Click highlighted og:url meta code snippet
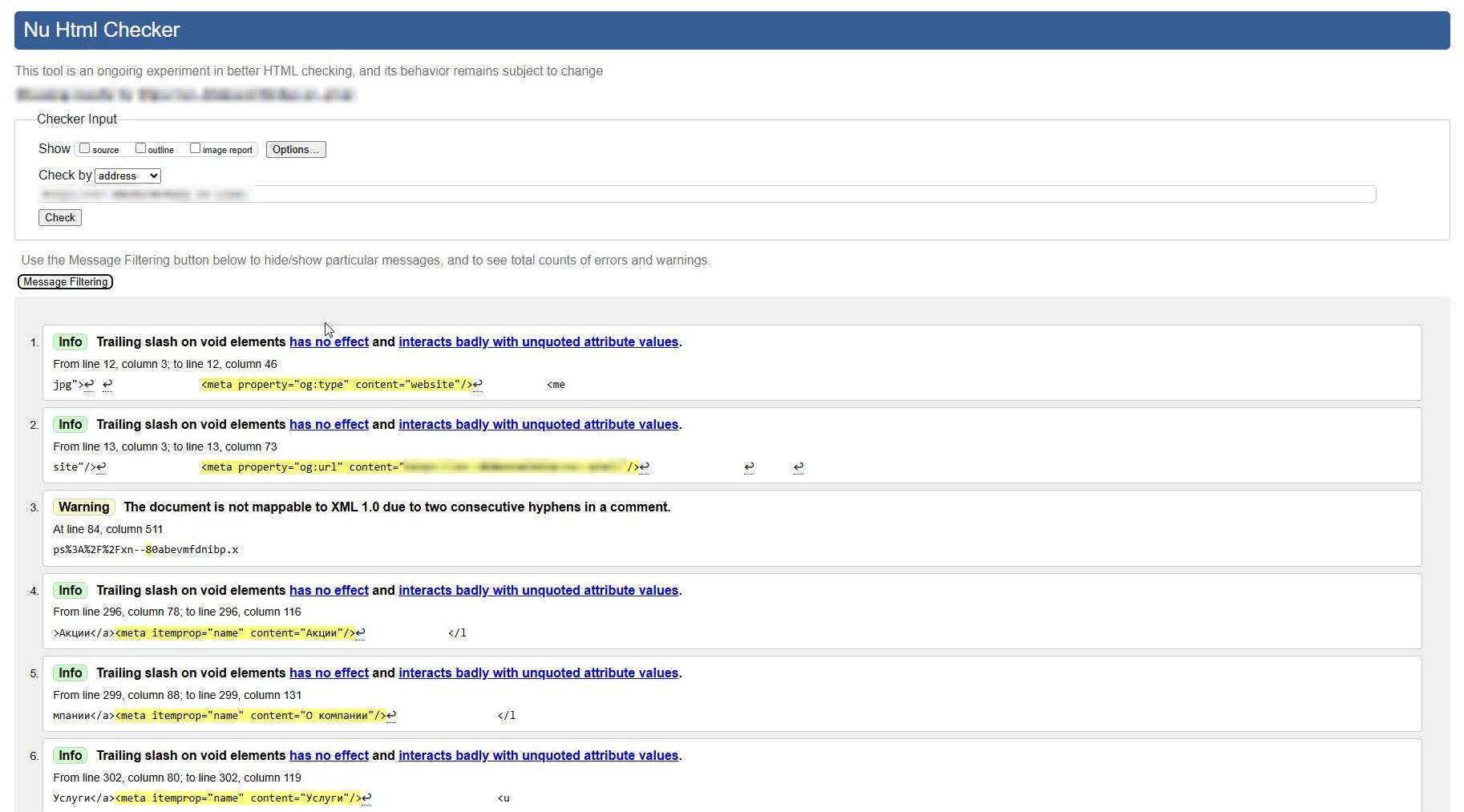Screen dimensions: 1464x812 tap(420, 467)
